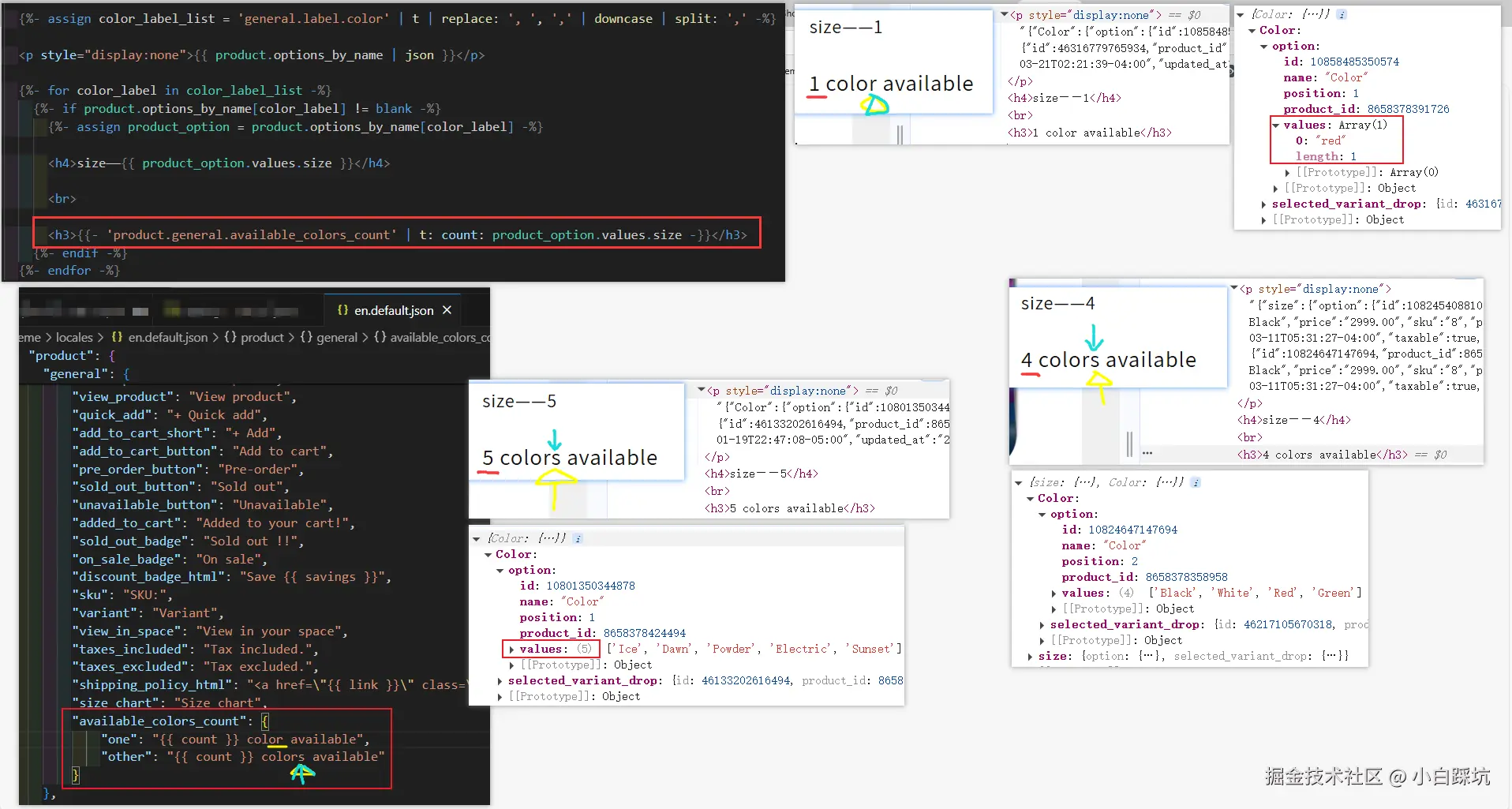Click the JSON file icon on the en.default.json tab
This screenshot has height=809, width=1512.
pyautogui.click(x=342, y=310)
